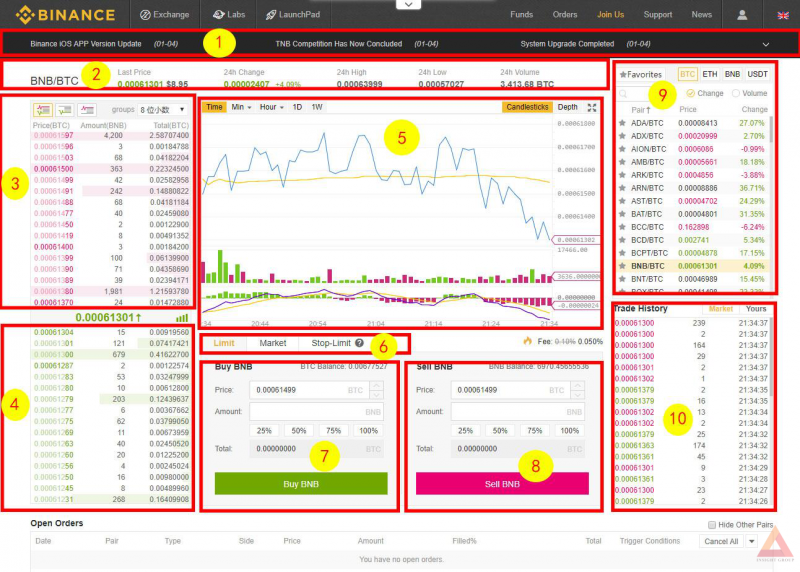The image size is (800, 572).
Task: Star the BCC/BTC pair
Action: [622, 227]
